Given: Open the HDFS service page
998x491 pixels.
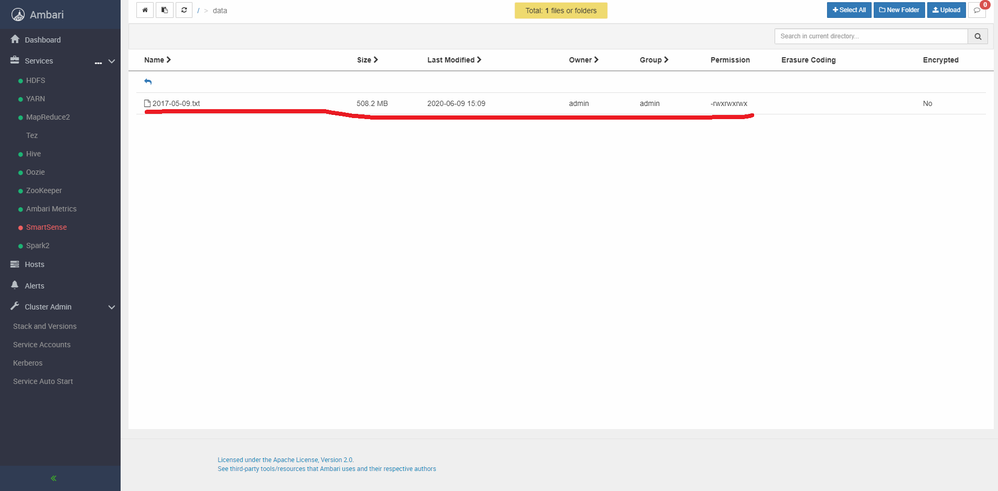Looking at the screenshot, I should click(36, 80).
